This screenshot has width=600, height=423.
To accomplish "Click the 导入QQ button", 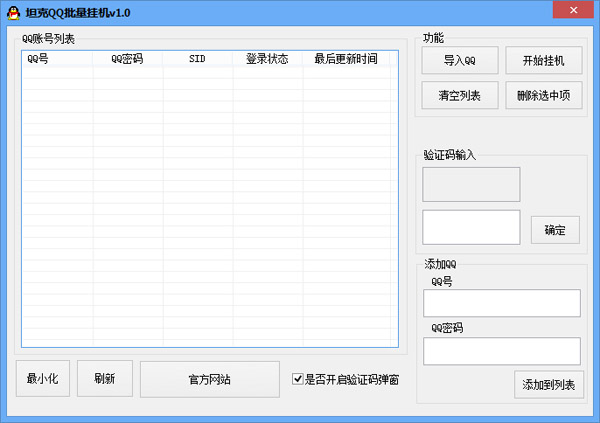I will tap(459, 62).
